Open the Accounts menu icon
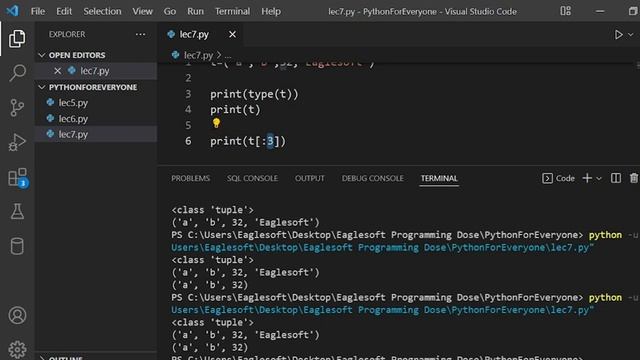This screenshot has height=360, width=640. point(17,316)
